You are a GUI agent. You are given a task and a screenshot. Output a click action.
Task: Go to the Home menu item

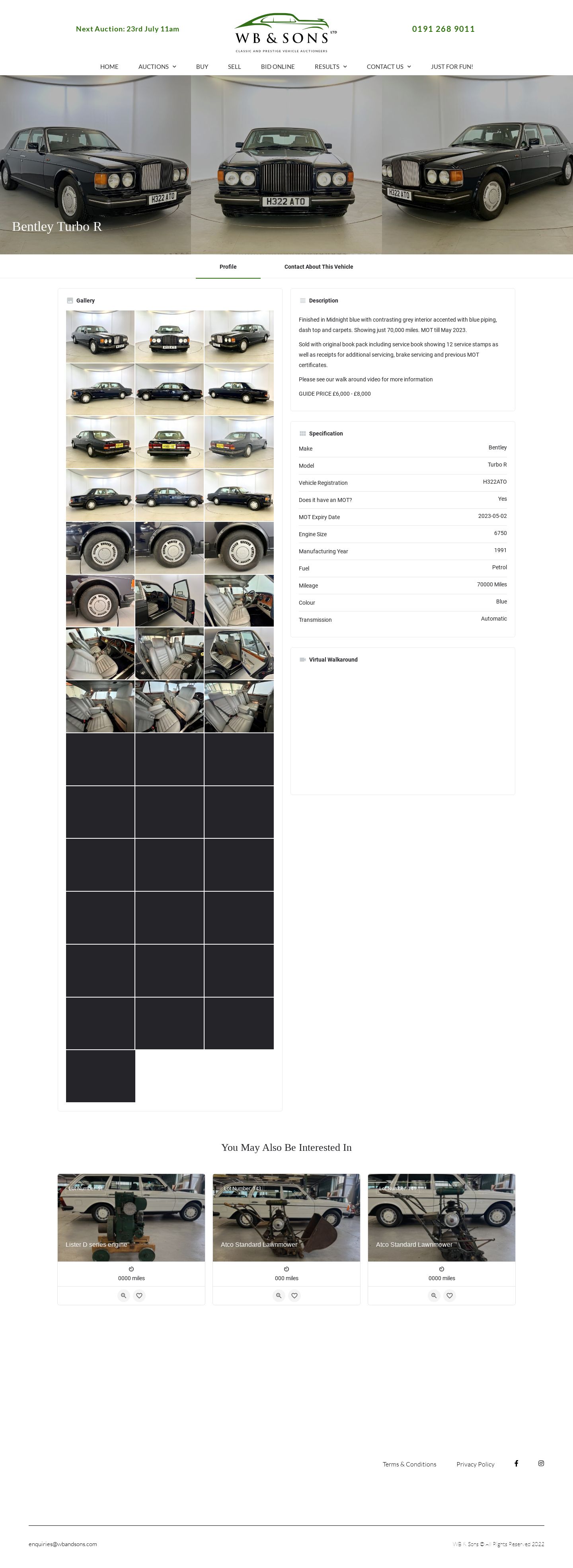click(109, 67)
